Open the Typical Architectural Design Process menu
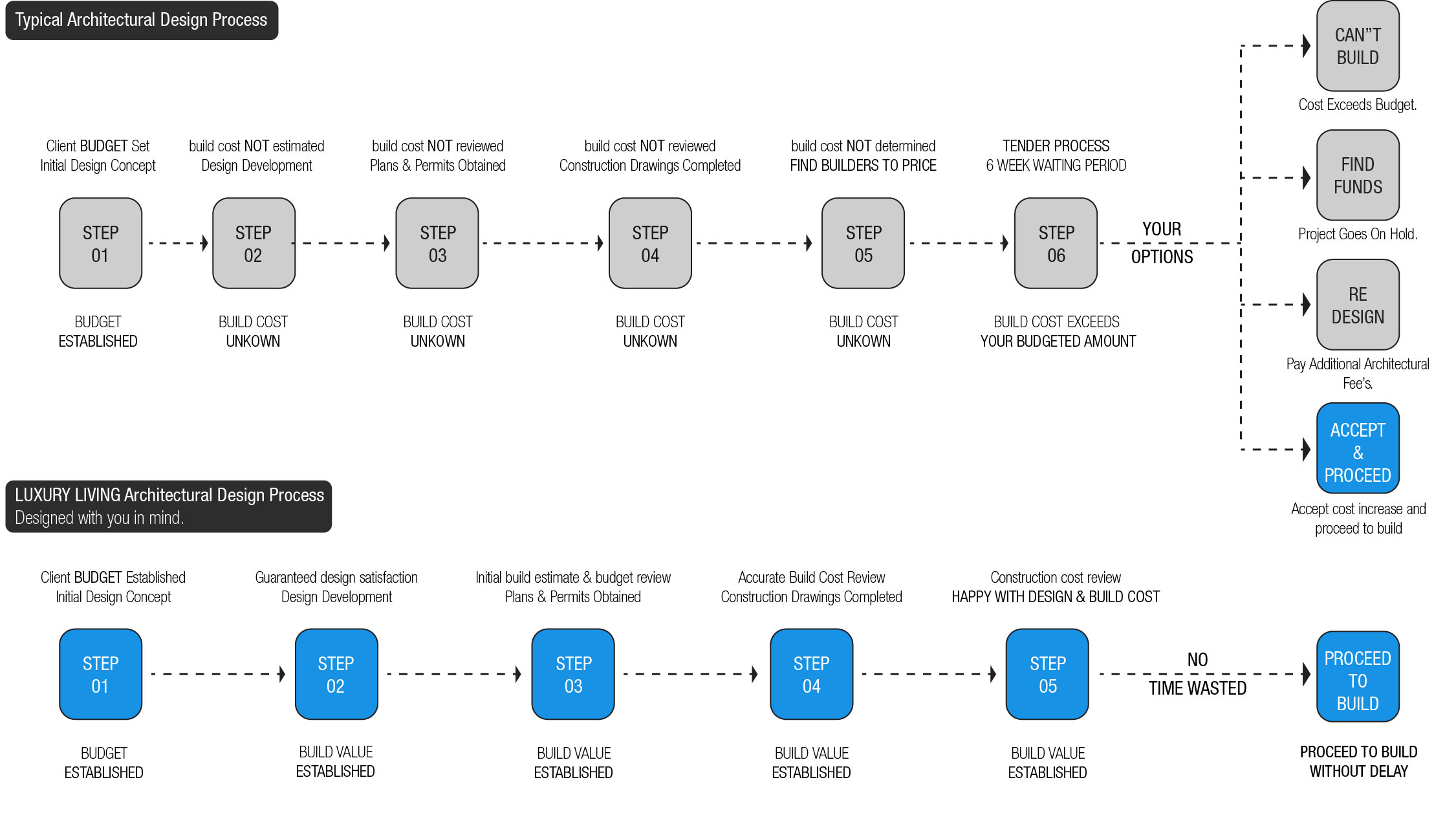 pyautogui.click(x=144, y=20)
